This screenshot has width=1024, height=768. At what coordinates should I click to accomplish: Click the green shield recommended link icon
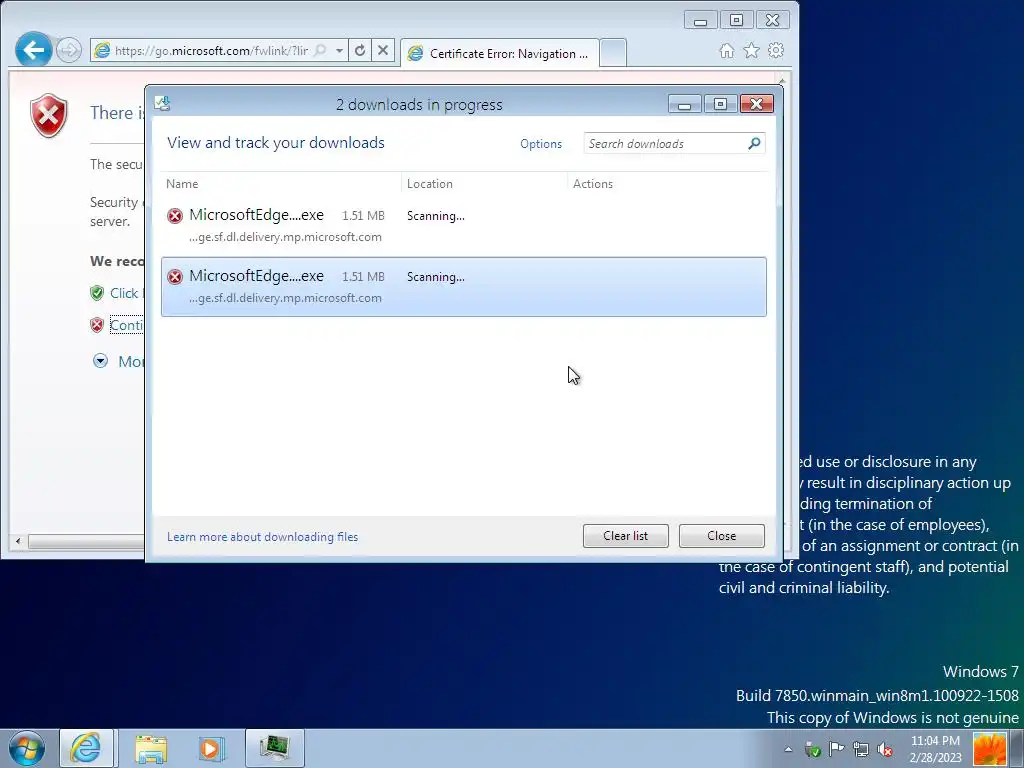click(97, 293)
